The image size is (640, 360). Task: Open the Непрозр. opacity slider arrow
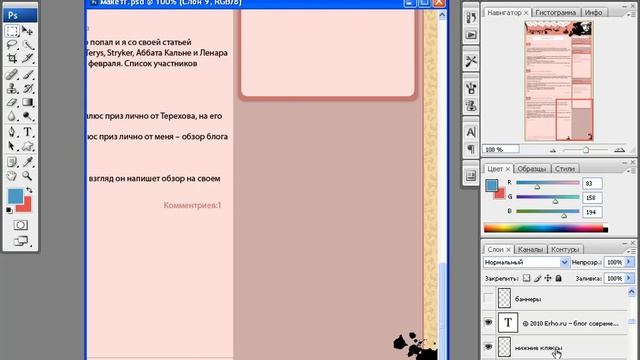point(629,262)
